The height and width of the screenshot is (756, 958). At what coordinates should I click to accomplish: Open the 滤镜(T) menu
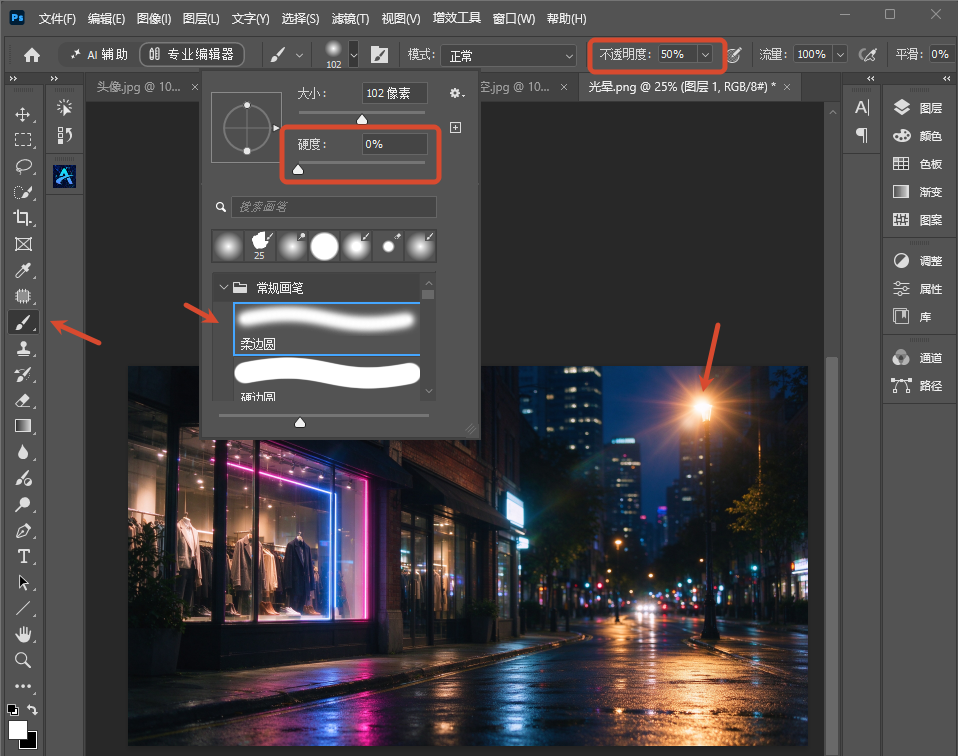point(350,19)
